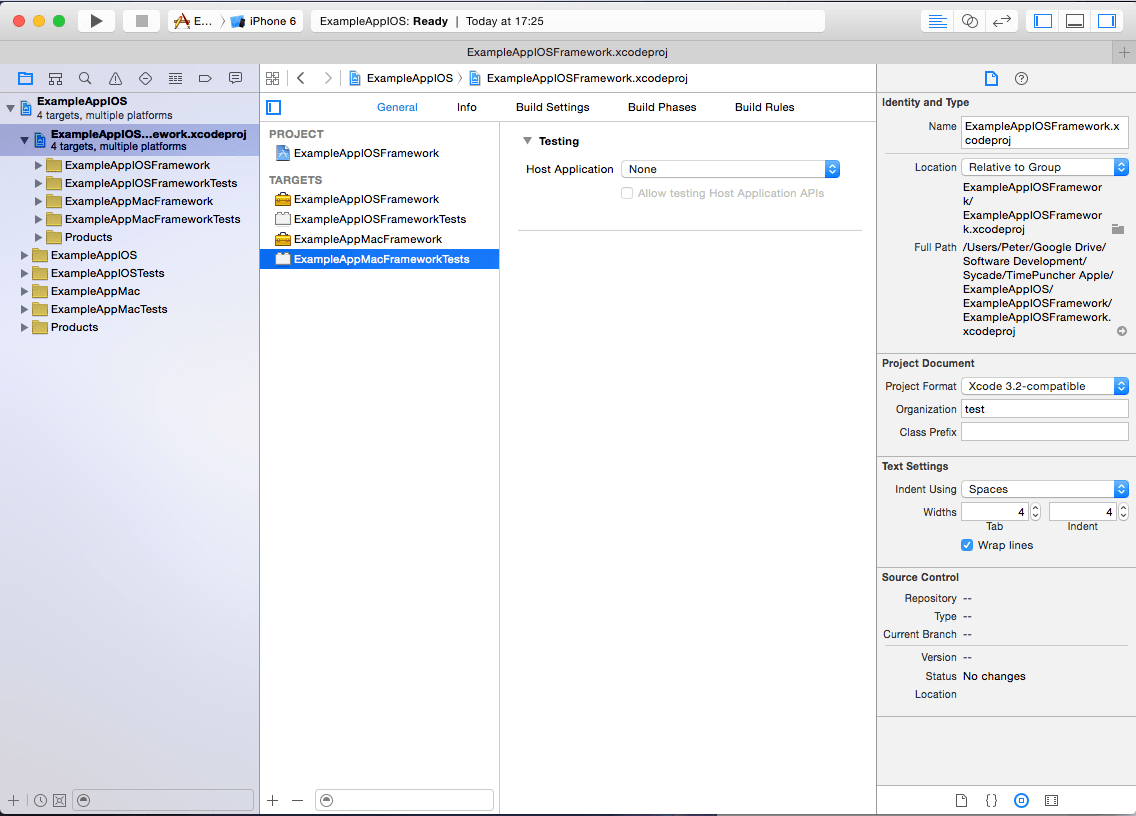Switch to the Build Rules tab
Screen dimensions: 1136x816
click(764, 107)
